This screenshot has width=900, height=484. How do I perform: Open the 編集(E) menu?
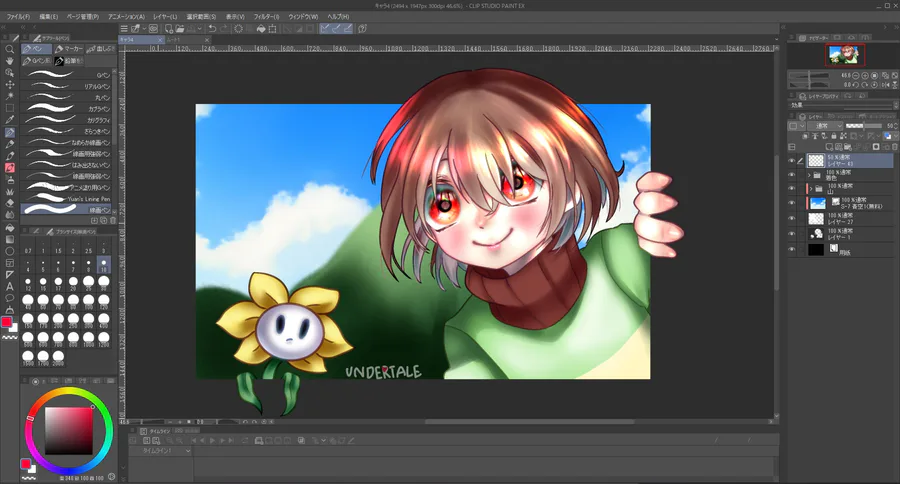coord(49,17)
